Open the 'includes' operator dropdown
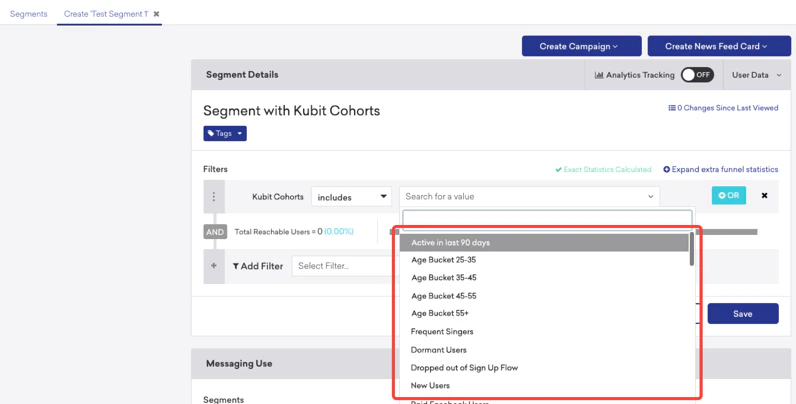 coord(351,197)
